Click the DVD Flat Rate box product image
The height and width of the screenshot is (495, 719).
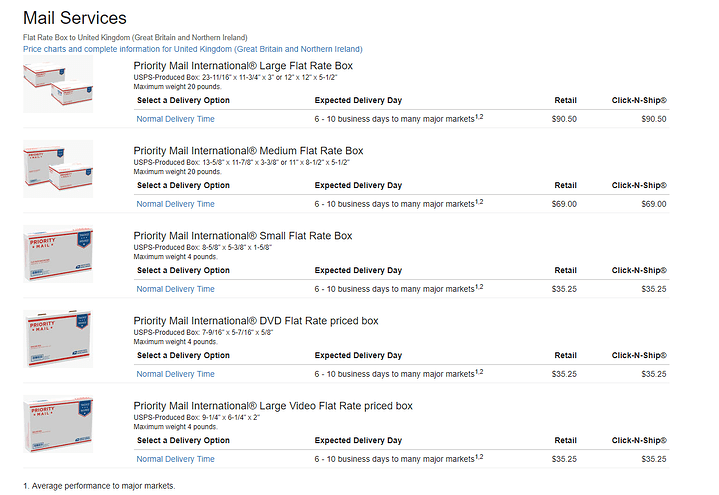pyautogui.click(x=58, y=339)
